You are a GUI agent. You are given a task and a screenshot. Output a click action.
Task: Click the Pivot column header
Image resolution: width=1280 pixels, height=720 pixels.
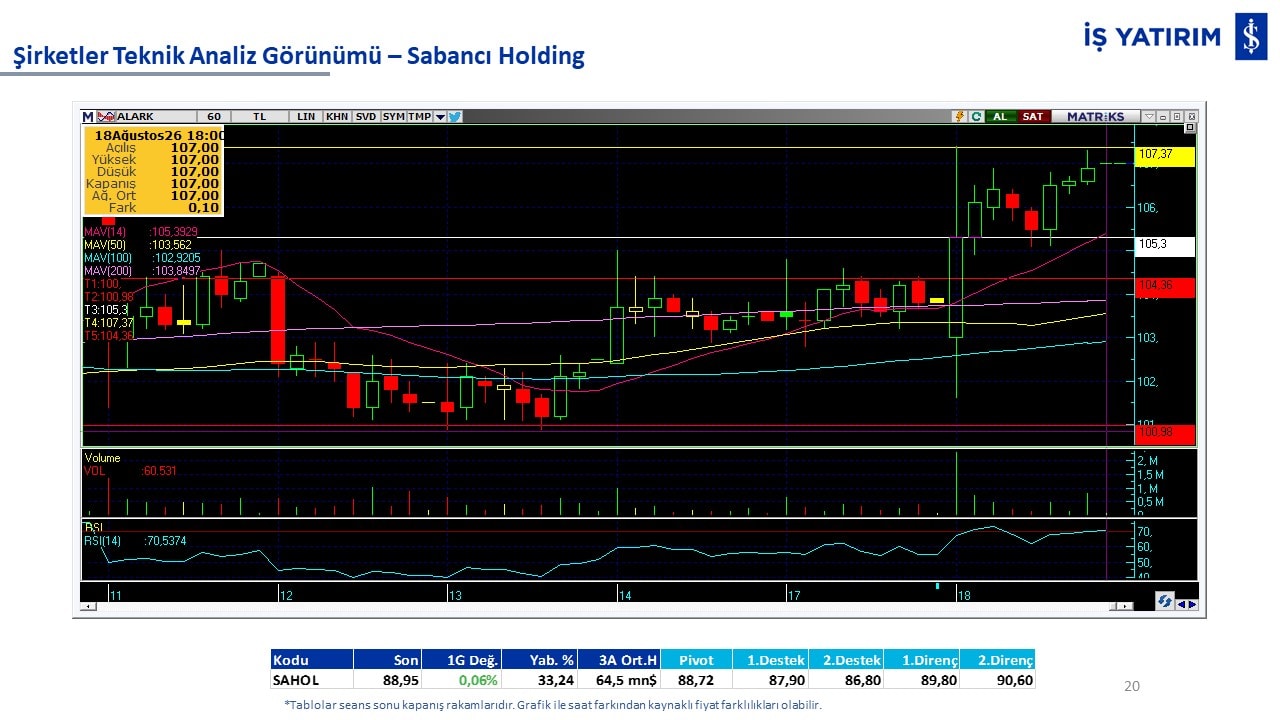696,660
